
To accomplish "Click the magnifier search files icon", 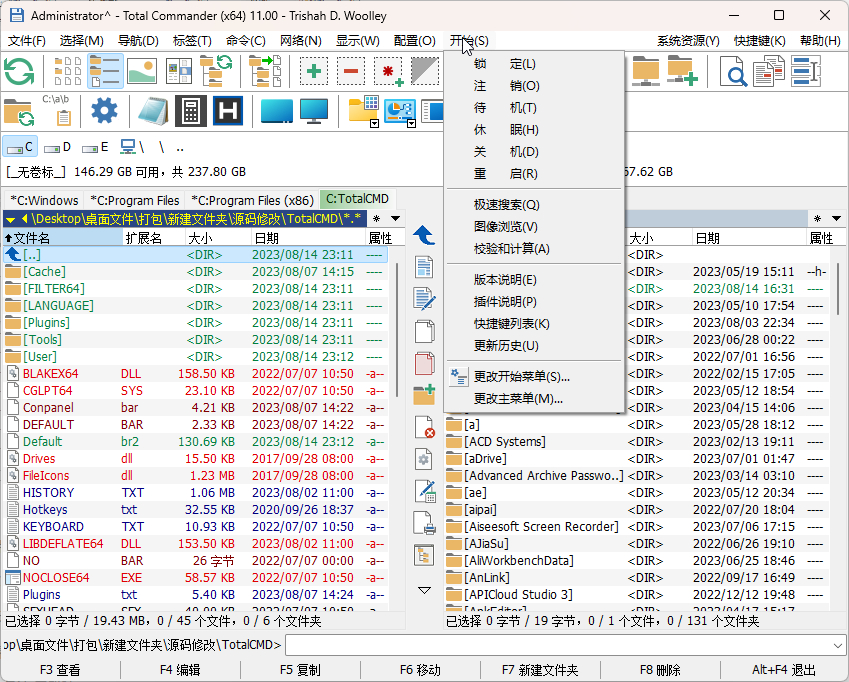I will point(733,71).
